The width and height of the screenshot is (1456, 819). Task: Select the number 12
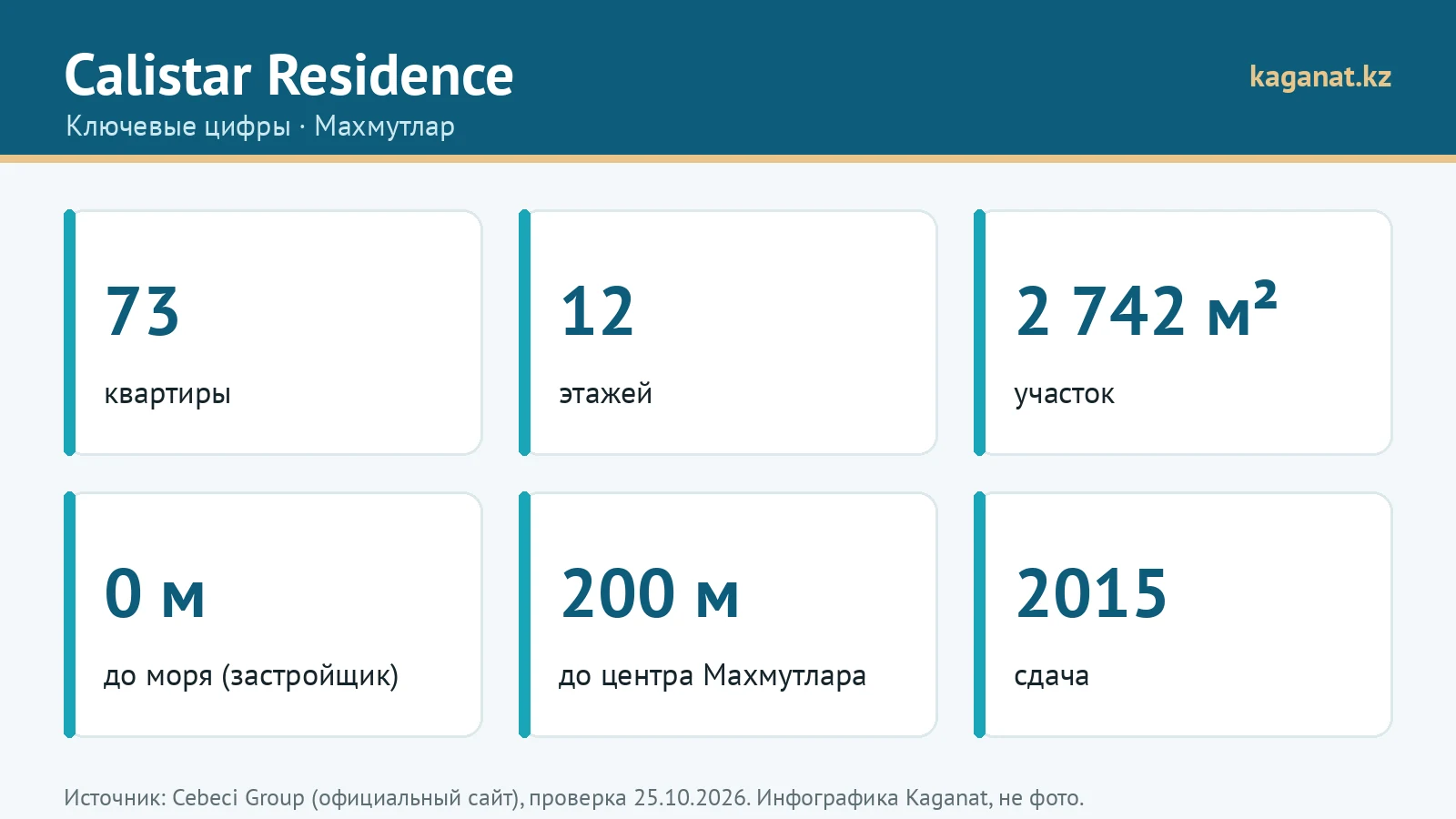pos(597,311)
